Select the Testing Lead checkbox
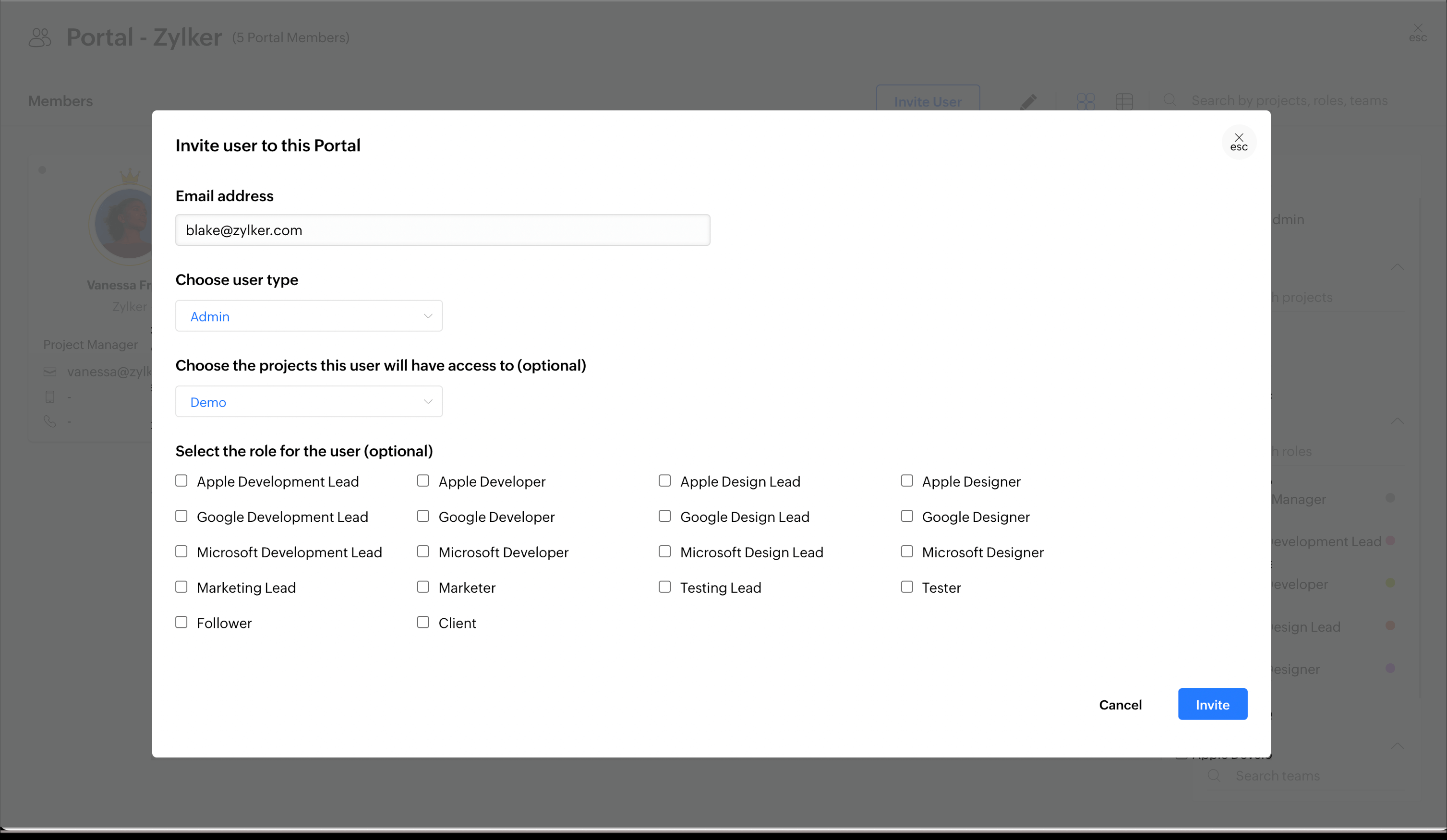Screen dimensions: 1447x840 [664, 587]
